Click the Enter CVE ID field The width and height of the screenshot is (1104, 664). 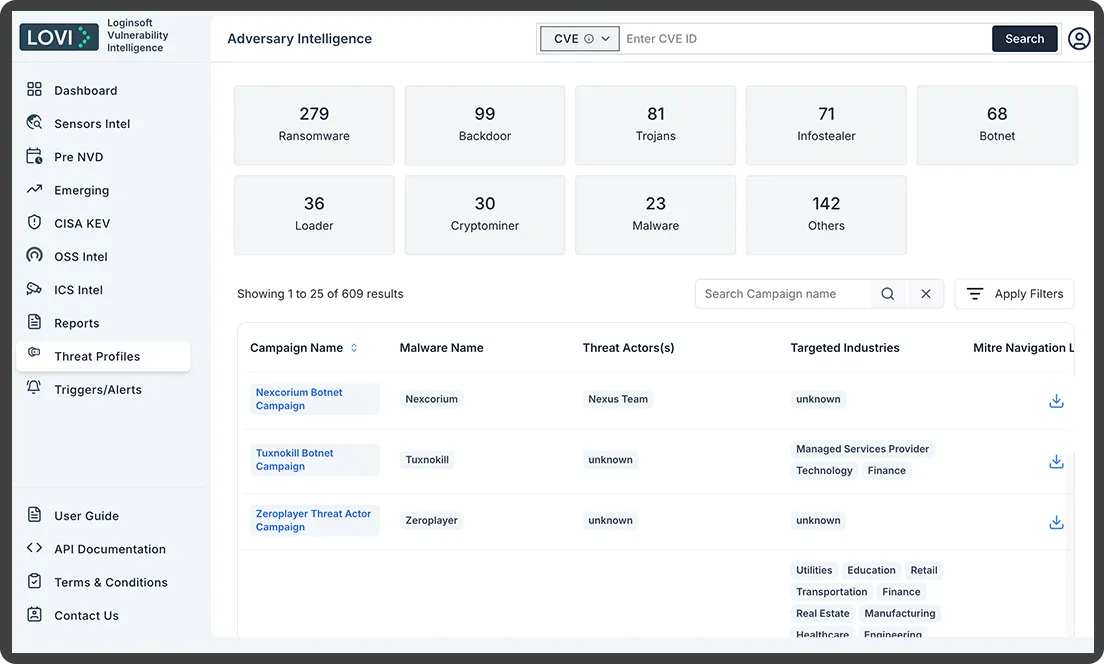(x=805, y=39)
